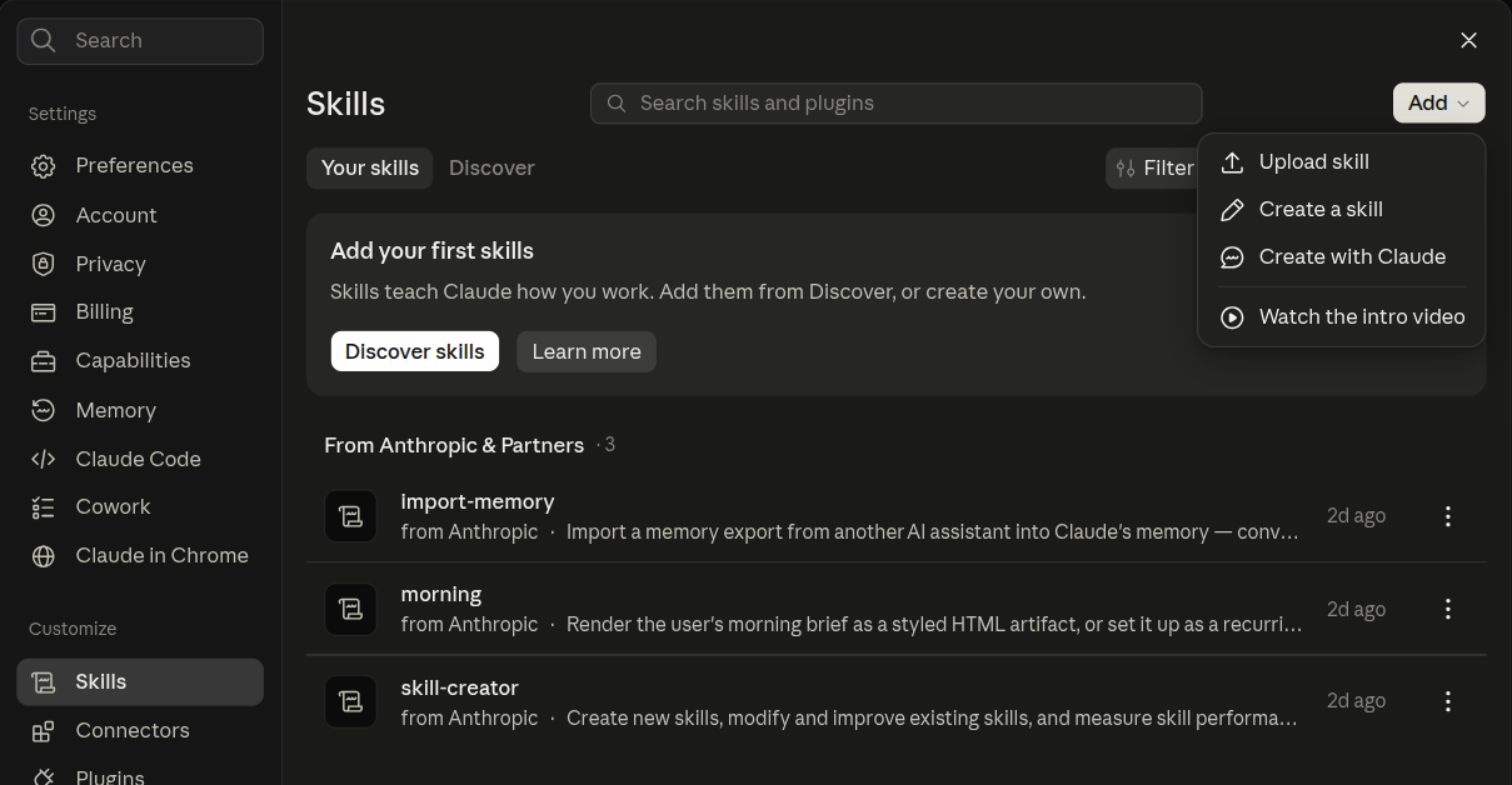Click the skill-creator description text

point(932,718)
